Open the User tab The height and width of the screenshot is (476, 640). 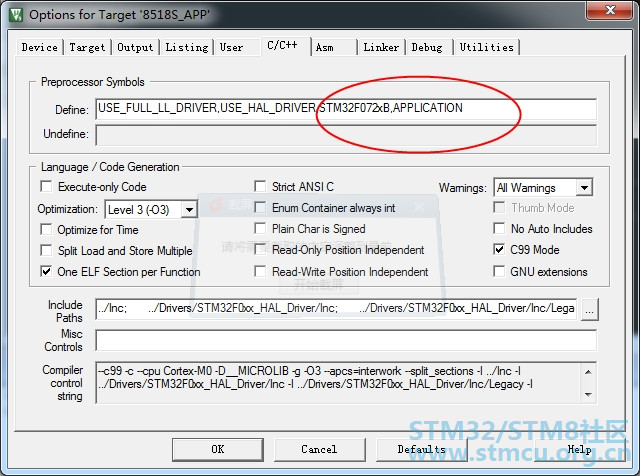(x=231, y=47)
